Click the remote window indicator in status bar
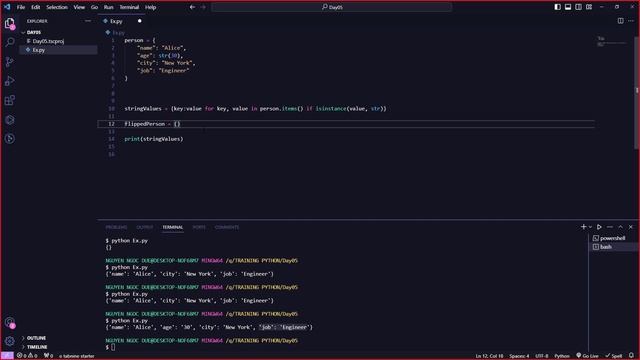 7,356
